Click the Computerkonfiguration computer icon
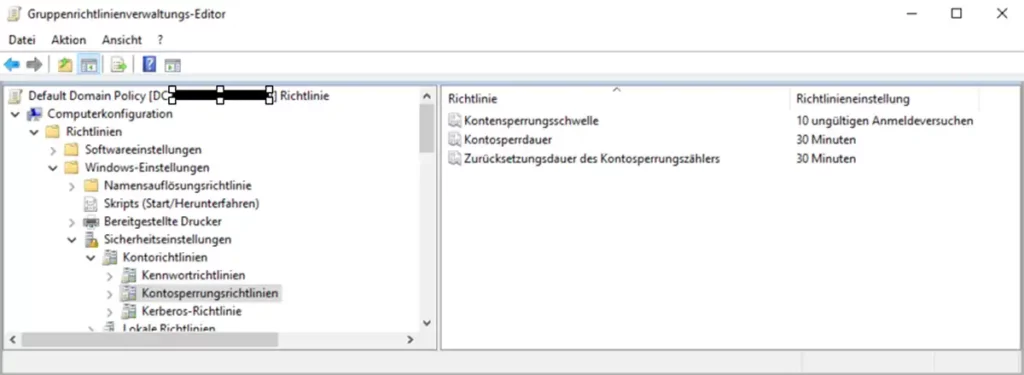This screenshot has height=375, width=1024. click(x=35, y=114)
